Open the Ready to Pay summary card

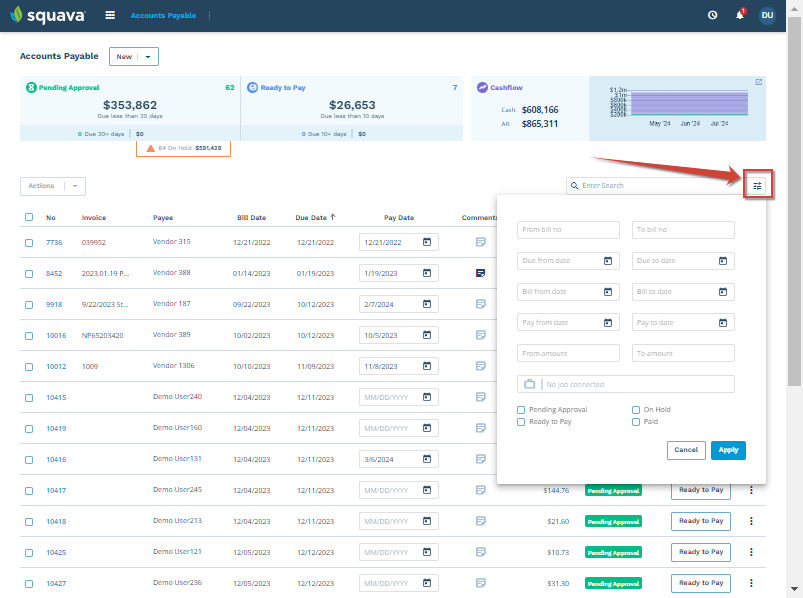tap(352, 108)
